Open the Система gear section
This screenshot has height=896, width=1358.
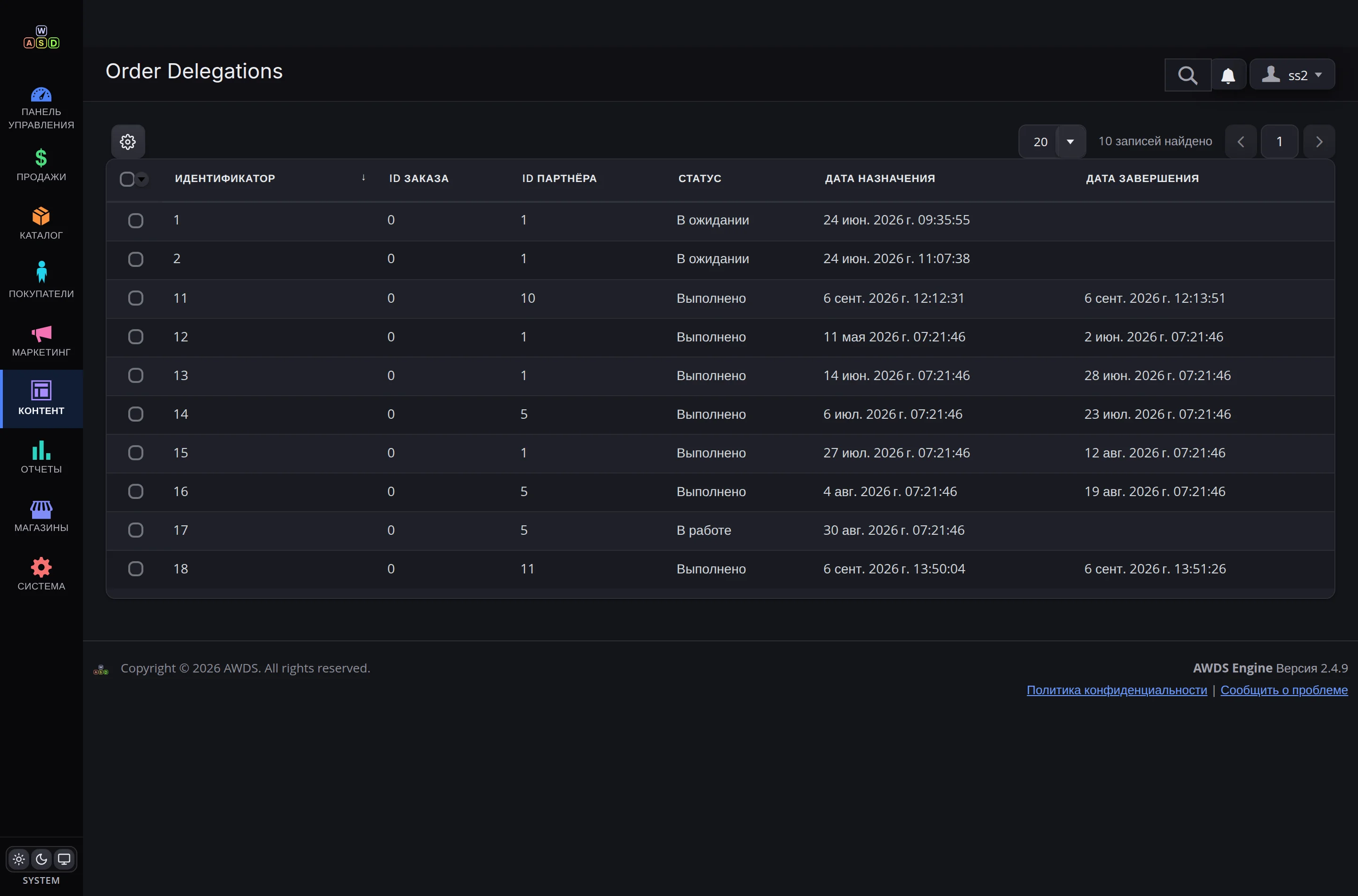pyautogui.click(x=41, y=574)
